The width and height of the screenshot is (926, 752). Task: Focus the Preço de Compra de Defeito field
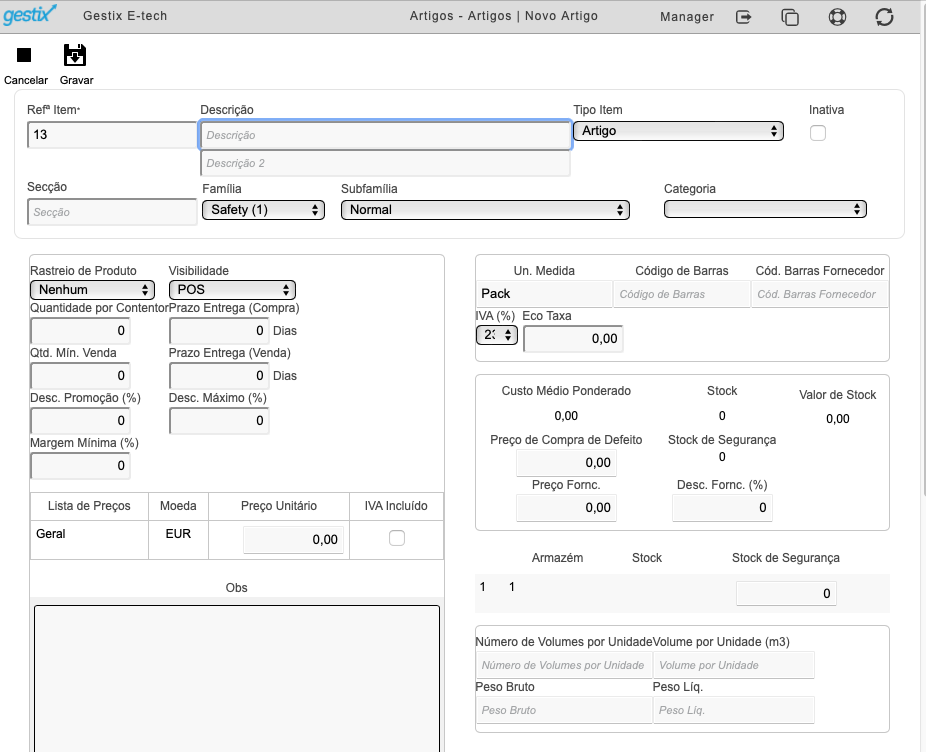pyautogui.click(x=566, y=463)
